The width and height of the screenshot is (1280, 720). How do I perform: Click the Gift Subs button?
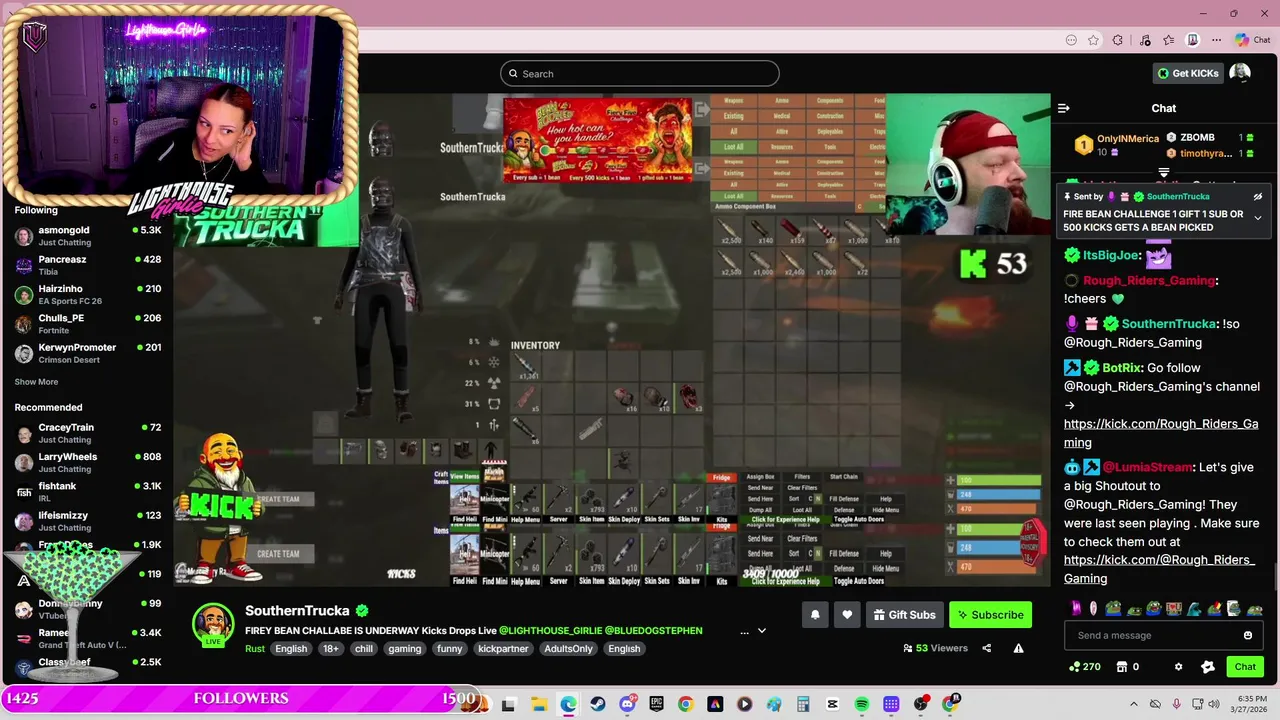point(904,615)
